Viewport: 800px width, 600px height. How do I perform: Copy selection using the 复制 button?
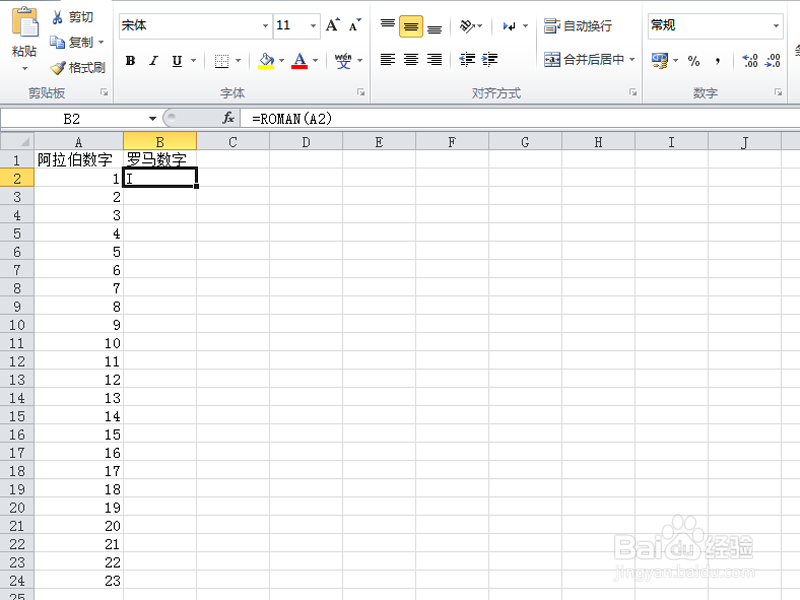coord(72,42)
